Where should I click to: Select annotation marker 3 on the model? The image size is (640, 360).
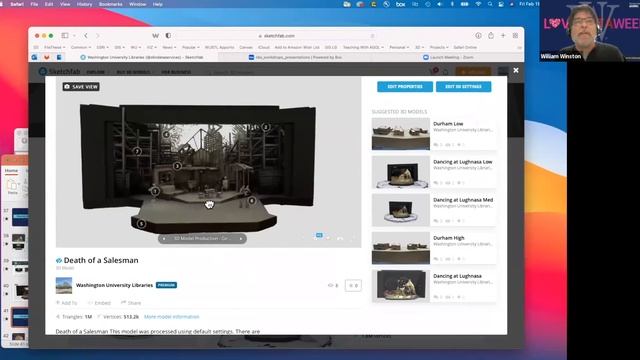click(177, 166)
